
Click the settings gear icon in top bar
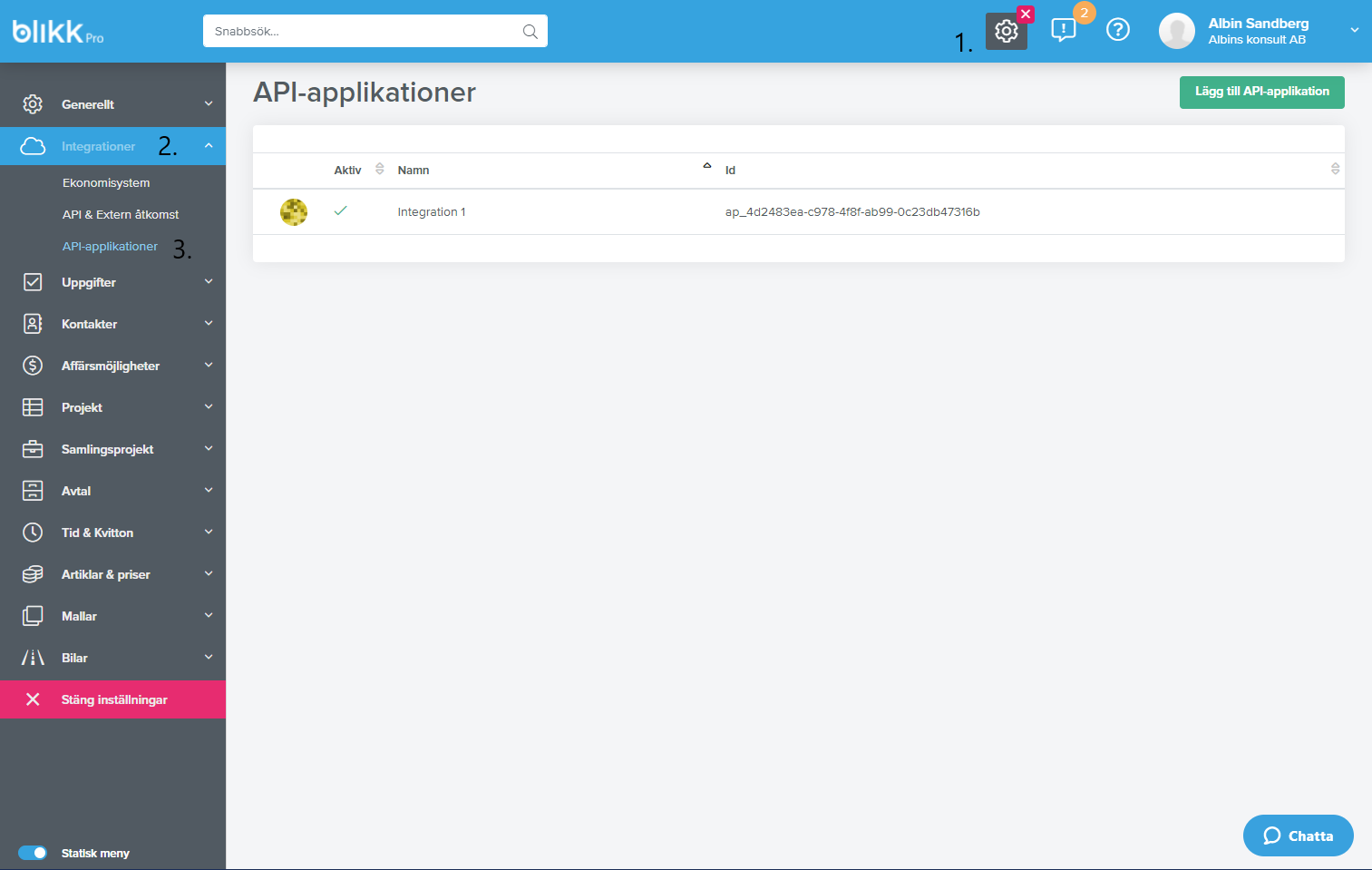click(1006, 31)
